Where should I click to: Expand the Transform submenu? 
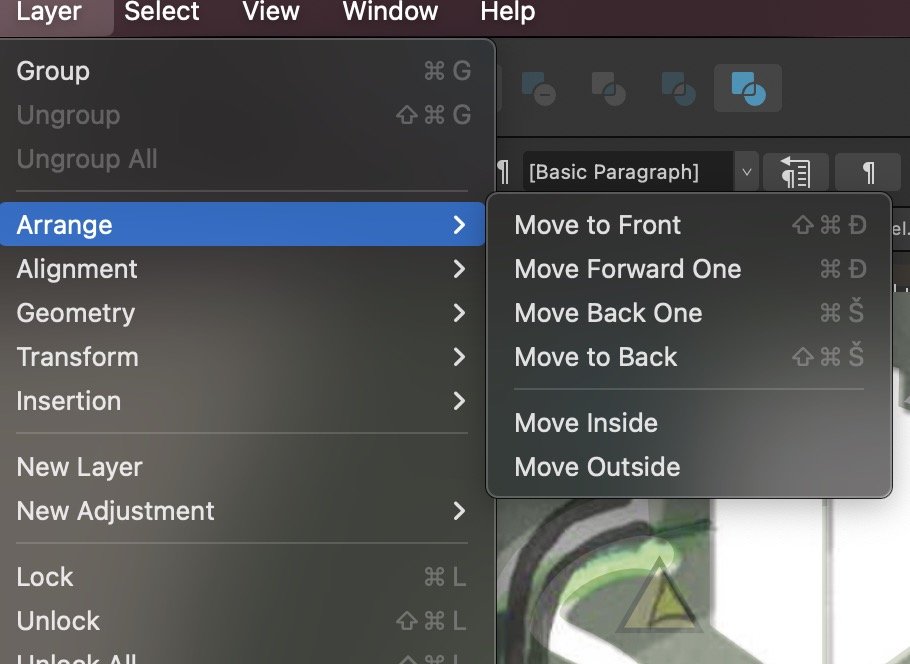tap(77, 357)
